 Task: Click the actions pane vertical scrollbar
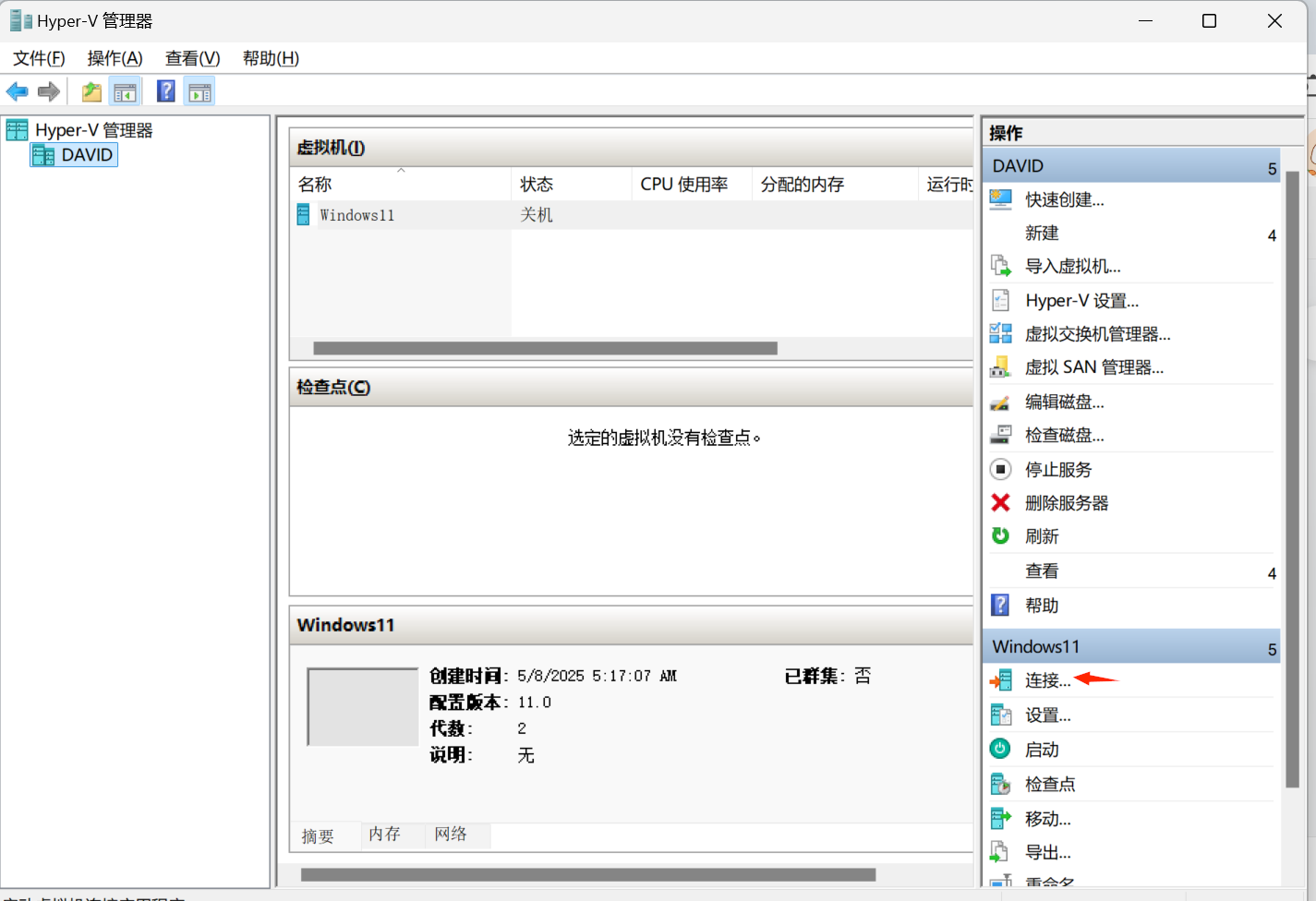[1292, 480]
